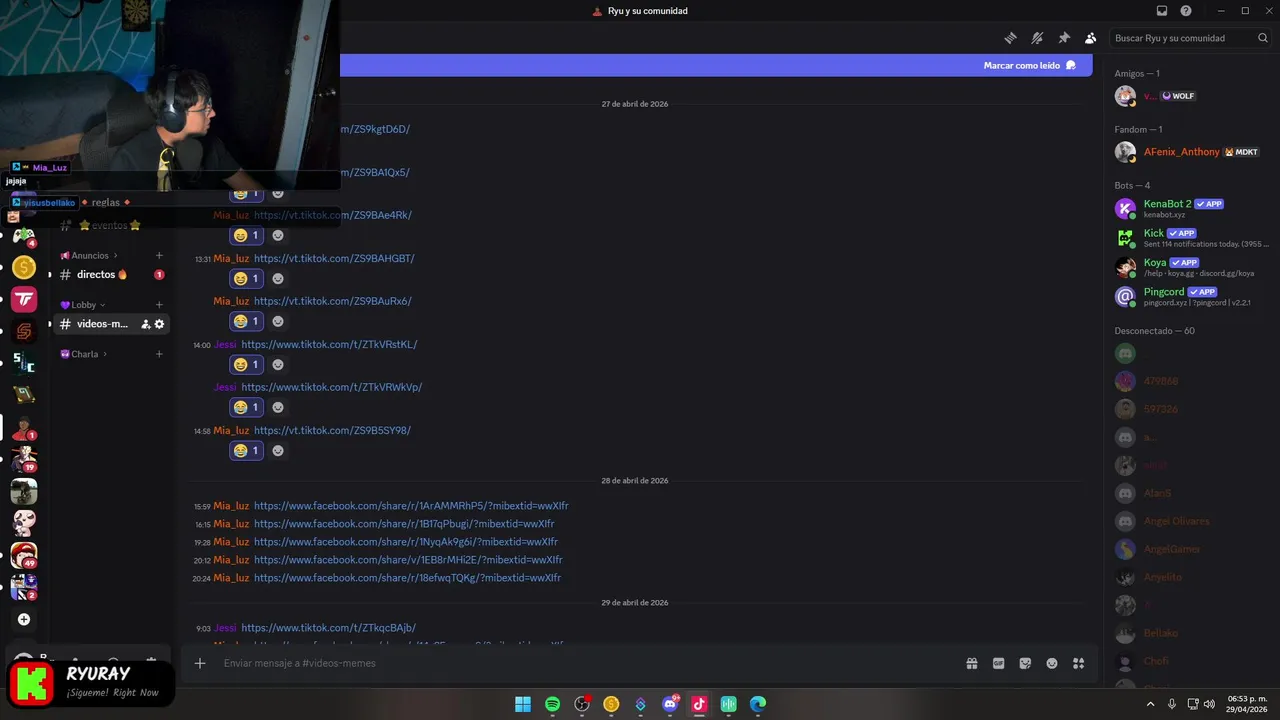Open link ZS9BAuRx6/ from Mia_luz
Viewport: 1280px width, 720px height.
(x=332, y=301)
